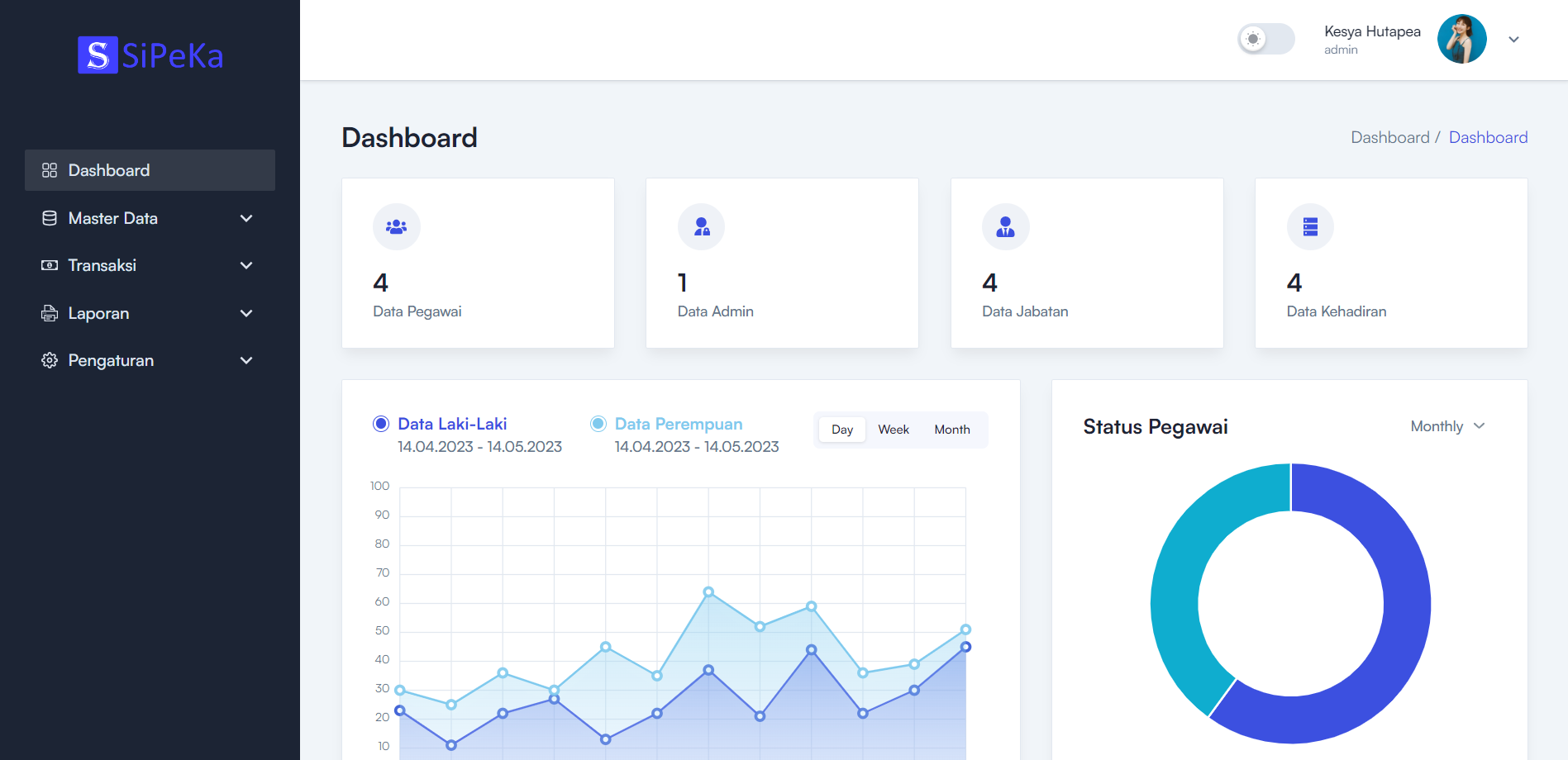This screenshot has width=1568, height=760.
Task: Click the Transaksi sidebar icon
Action: point(49,265)
